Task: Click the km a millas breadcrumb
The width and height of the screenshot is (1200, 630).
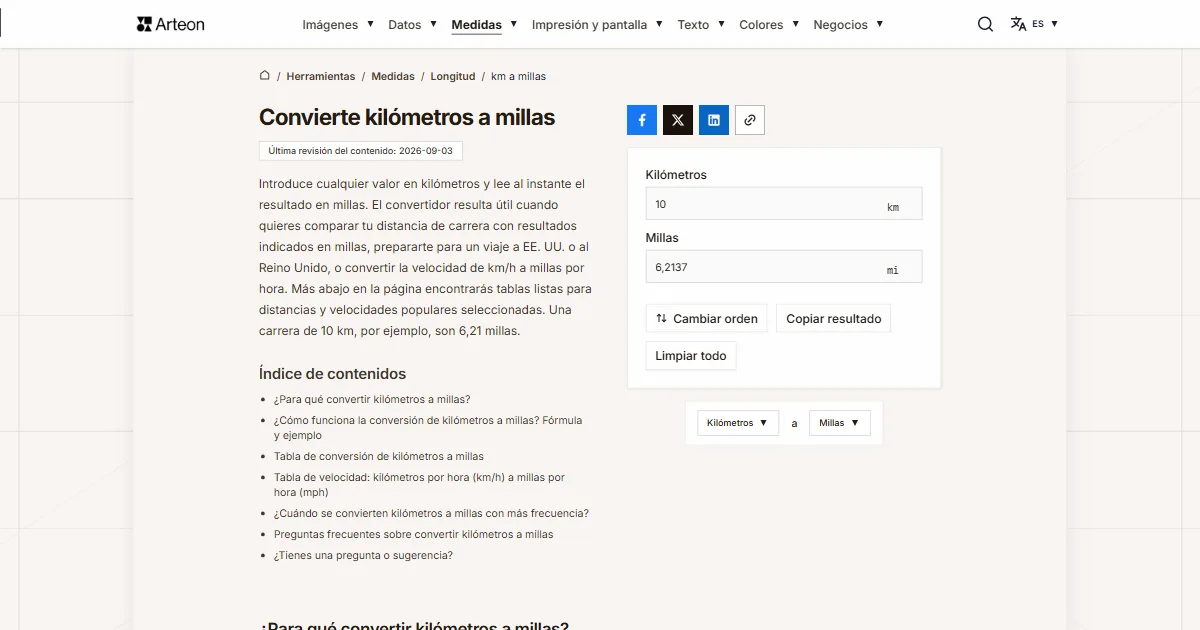Action: click(518, 76)
